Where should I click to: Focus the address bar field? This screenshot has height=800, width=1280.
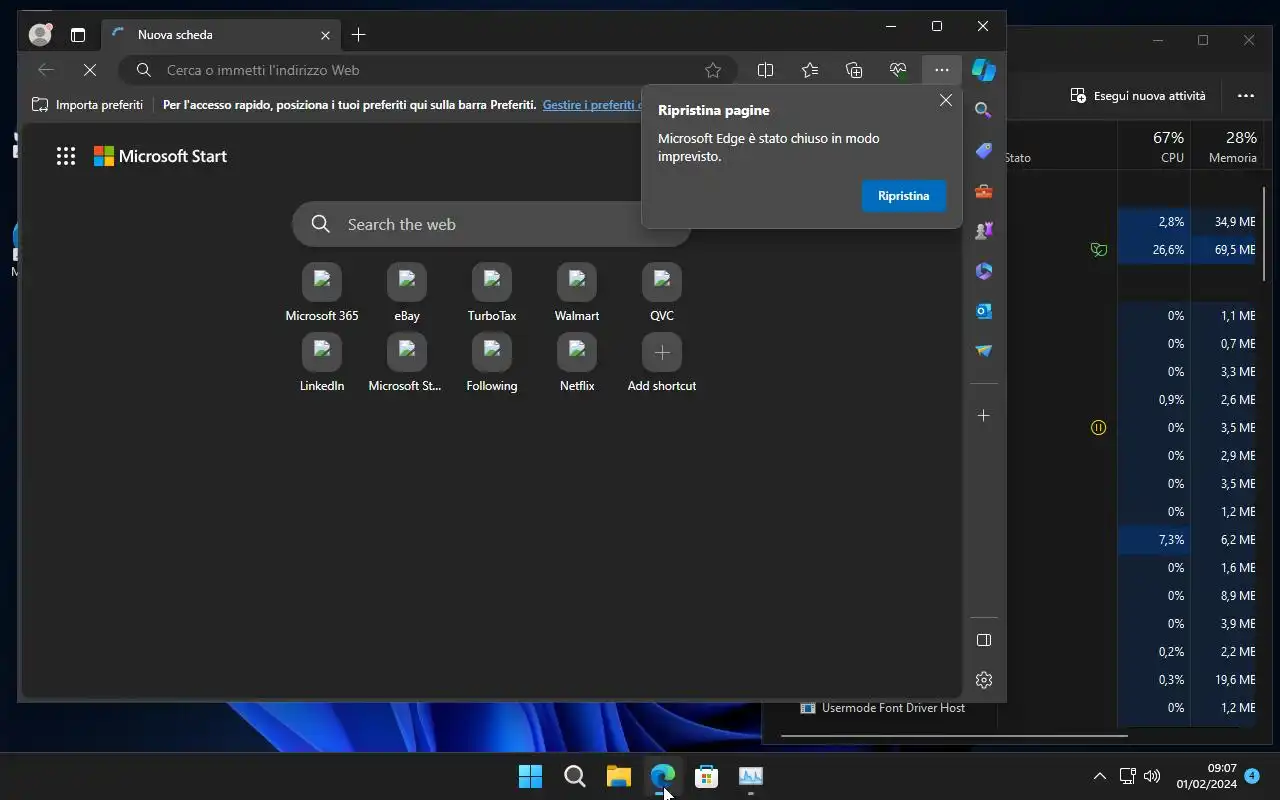click(428, 70)
